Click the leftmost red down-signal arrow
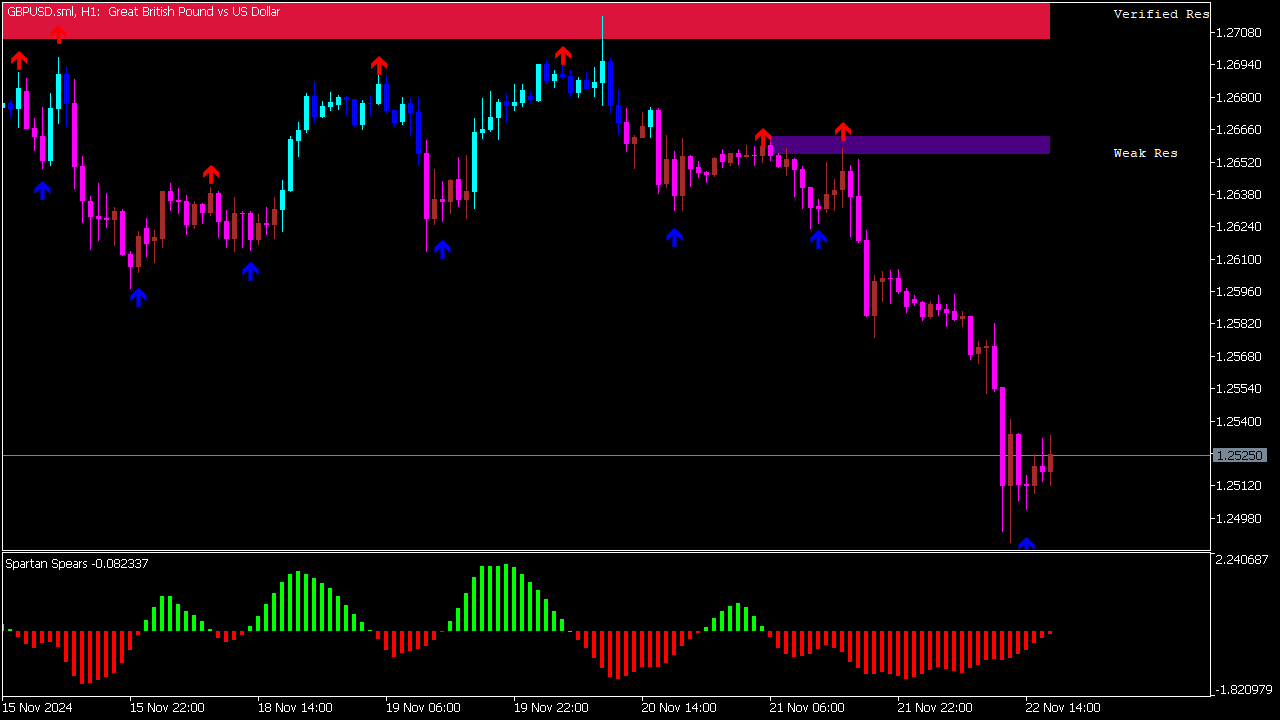1280x720 pixels. pos(19,61)
